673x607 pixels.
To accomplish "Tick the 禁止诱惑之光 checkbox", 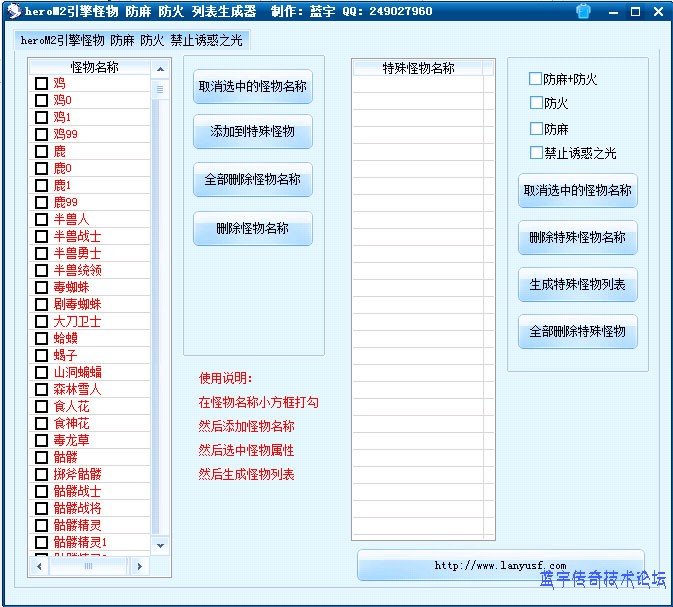I will pos(536,153).
